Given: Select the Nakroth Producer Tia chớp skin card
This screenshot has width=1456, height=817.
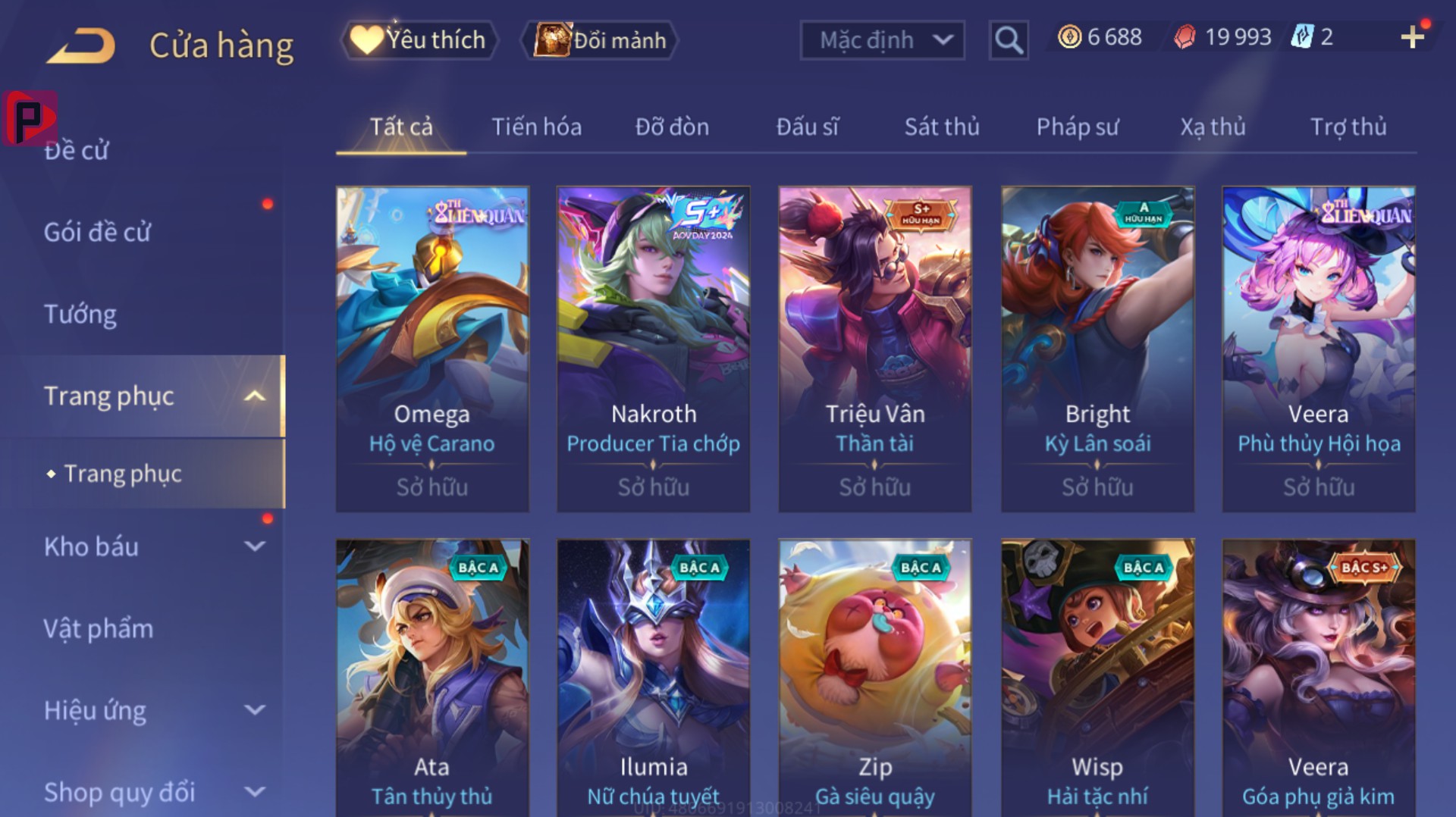Looking at the screenshot, I should click(x=654, y=349).
